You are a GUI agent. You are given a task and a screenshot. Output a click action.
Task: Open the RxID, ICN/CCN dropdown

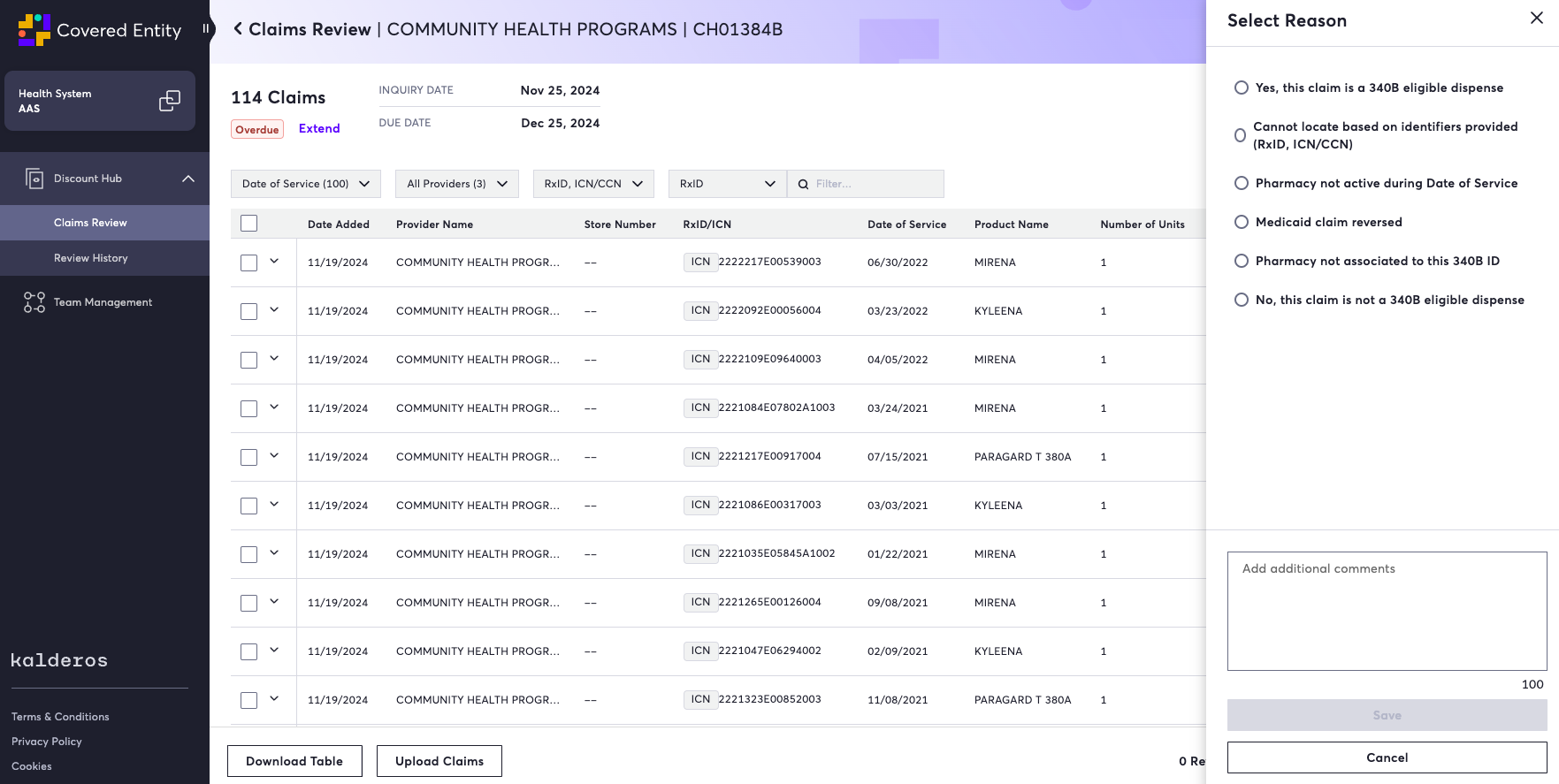(x=593, y=184)
